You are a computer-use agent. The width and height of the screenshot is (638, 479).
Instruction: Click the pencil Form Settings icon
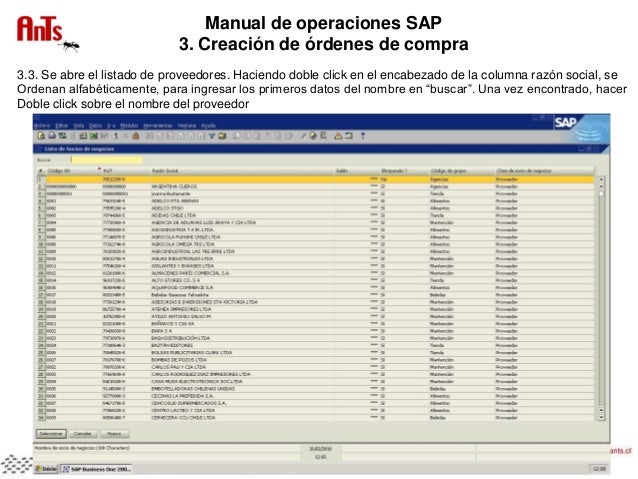click(303, 136)
